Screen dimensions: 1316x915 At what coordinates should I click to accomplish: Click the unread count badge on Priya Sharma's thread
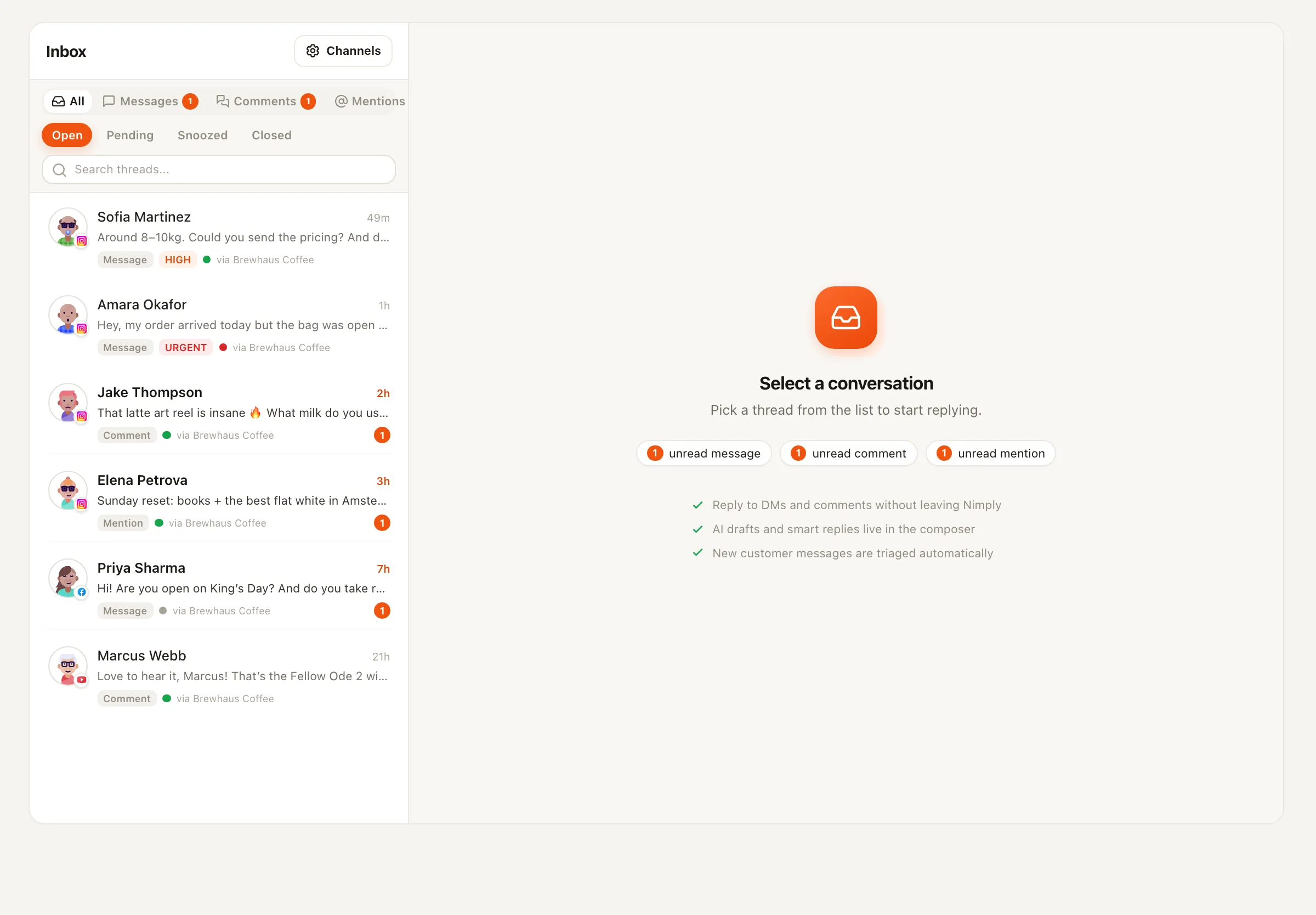pyautogui.click(x=382, y=611)
